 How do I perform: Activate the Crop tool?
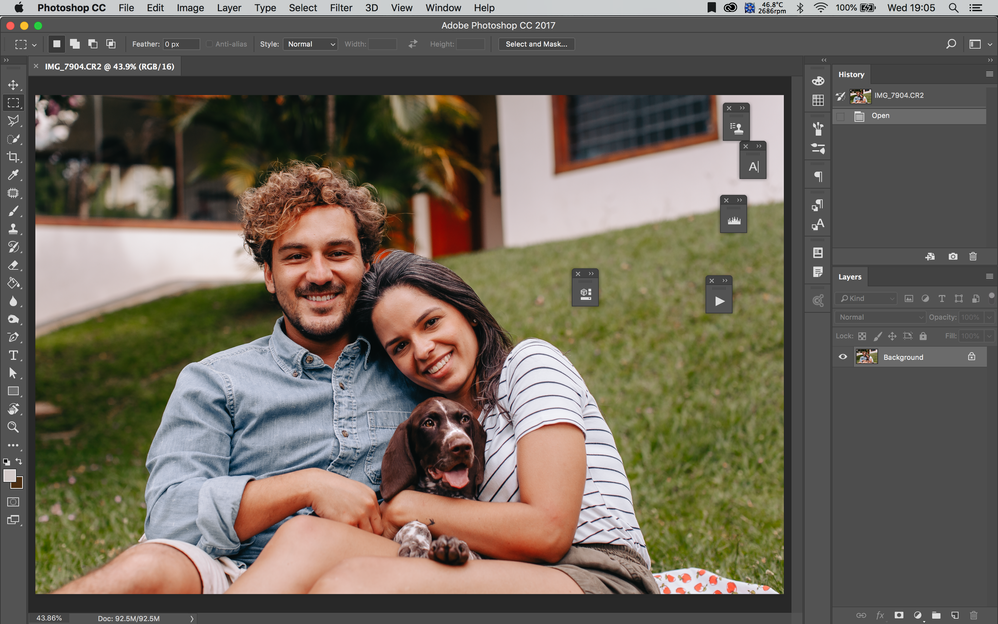click(13, 157)
